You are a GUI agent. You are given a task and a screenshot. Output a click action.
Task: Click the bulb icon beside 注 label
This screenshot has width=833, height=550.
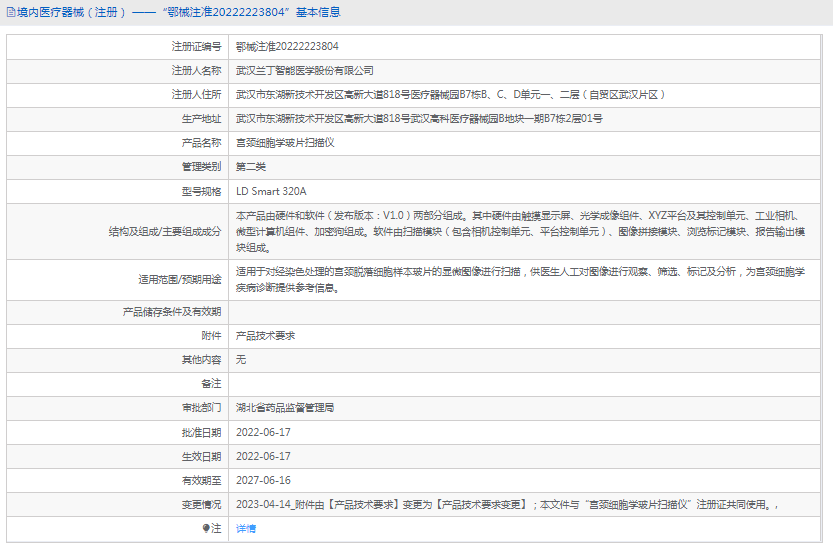coord(206,528)
